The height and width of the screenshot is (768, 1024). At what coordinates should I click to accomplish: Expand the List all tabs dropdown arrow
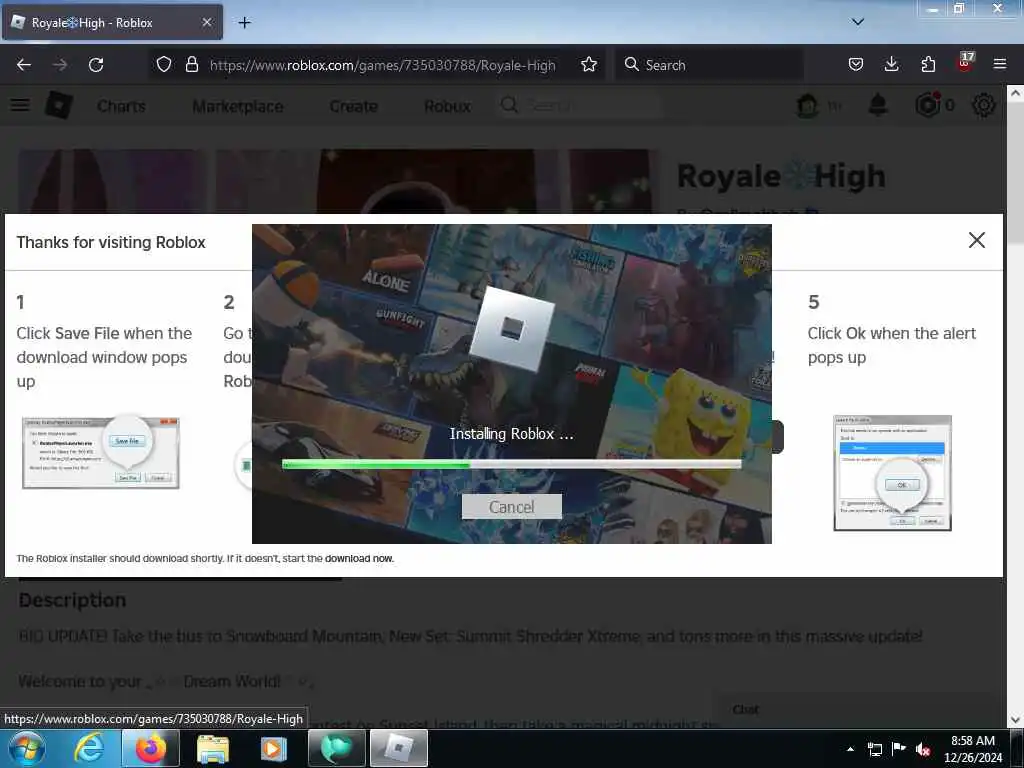pos(858,22)
